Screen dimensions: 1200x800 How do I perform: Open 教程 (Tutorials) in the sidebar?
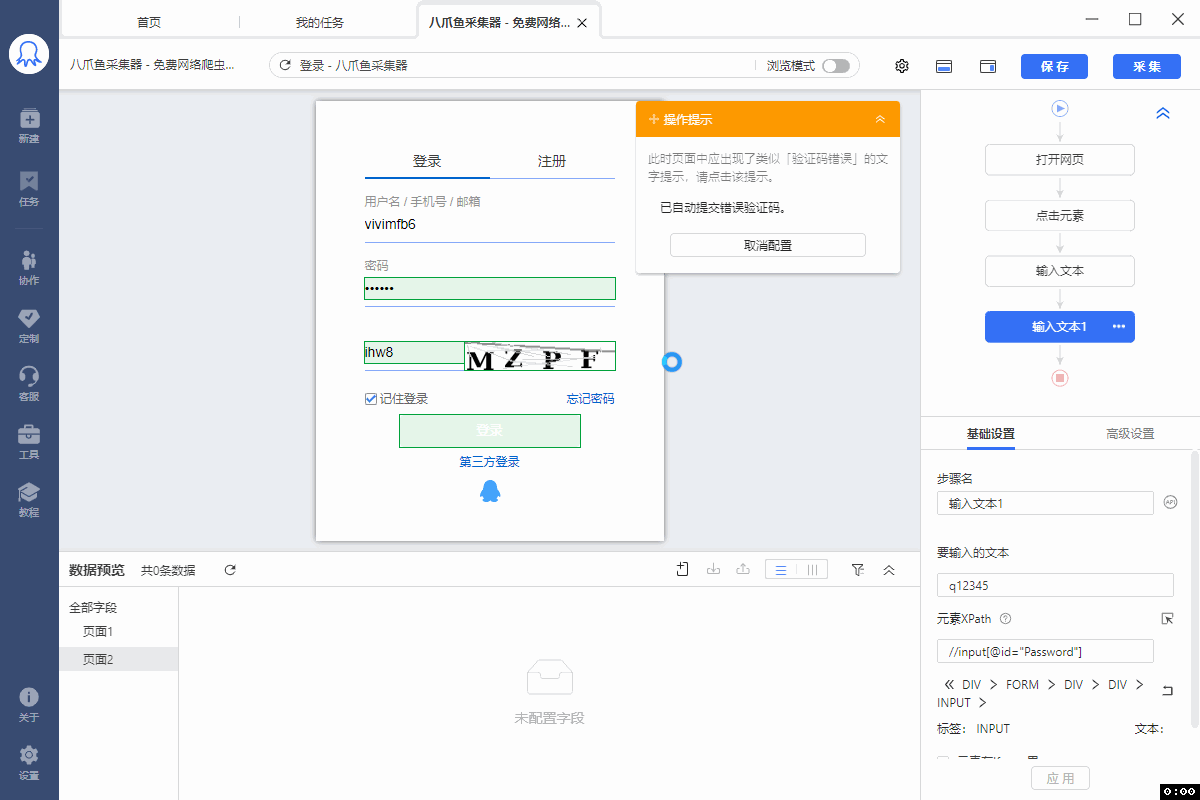pos(29,500)
